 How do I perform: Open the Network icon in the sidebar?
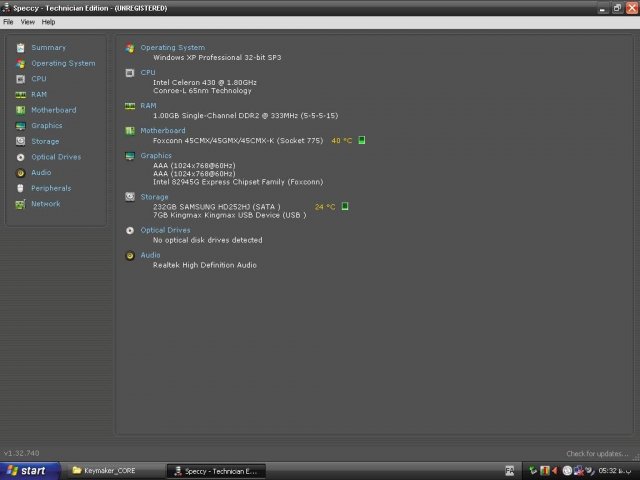[x=20, y=204]
